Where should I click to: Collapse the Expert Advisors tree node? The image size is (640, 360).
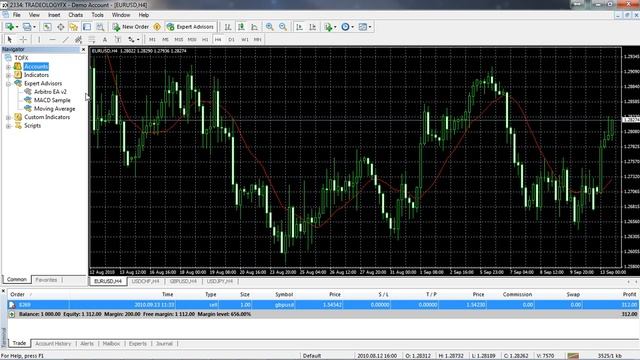tap(8, 84)
